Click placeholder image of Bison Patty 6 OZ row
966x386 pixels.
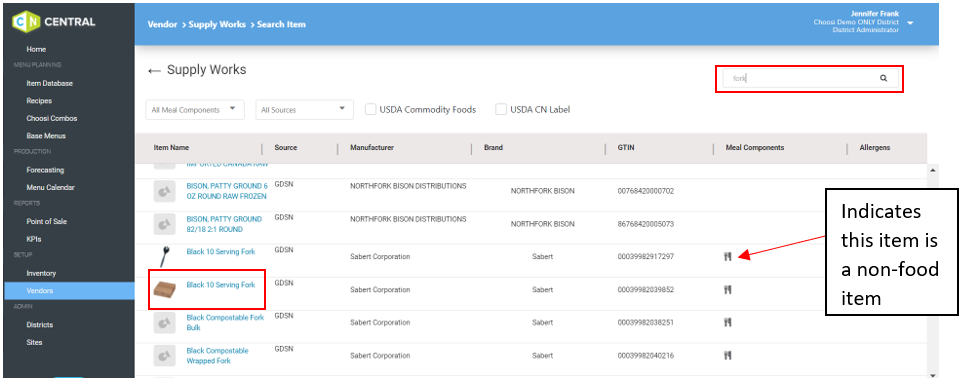coord(163,191)
